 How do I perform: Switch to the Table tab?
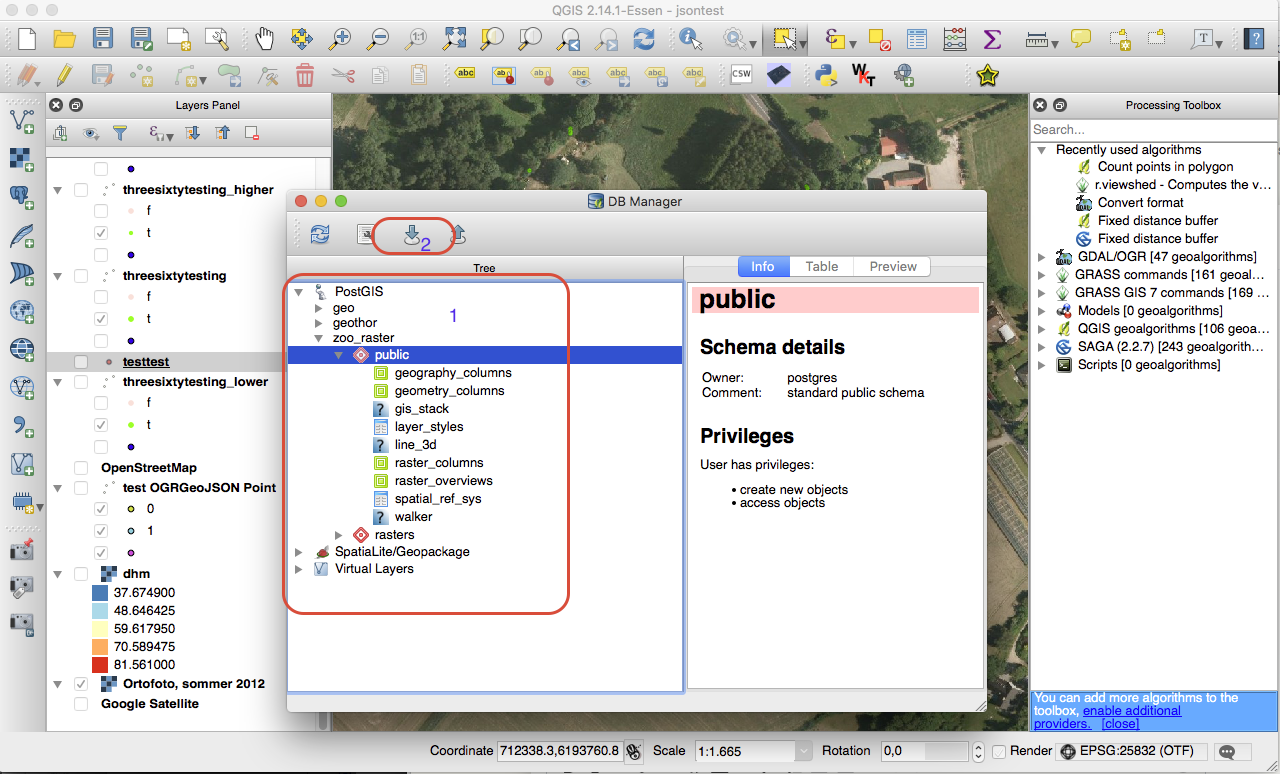coord(822,266)
